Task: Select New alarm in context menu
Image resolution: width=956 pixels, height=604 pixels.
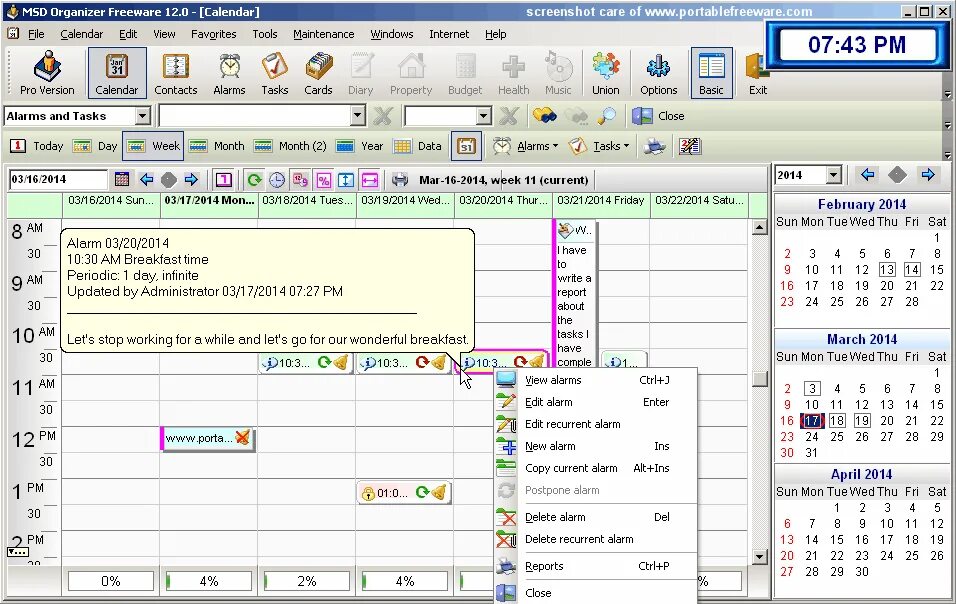Action: tap(550, 446)
